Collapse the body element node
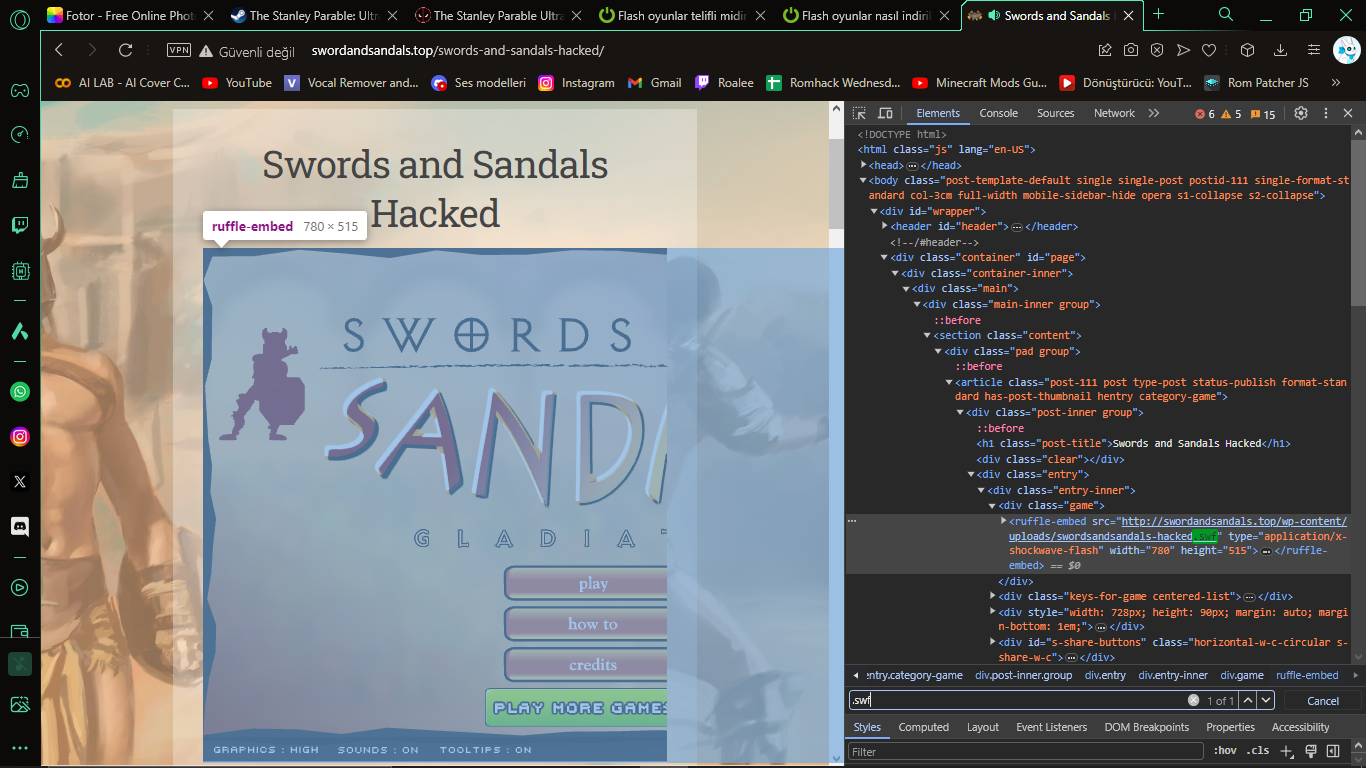The image size is (1366, 768). point(864,181)
